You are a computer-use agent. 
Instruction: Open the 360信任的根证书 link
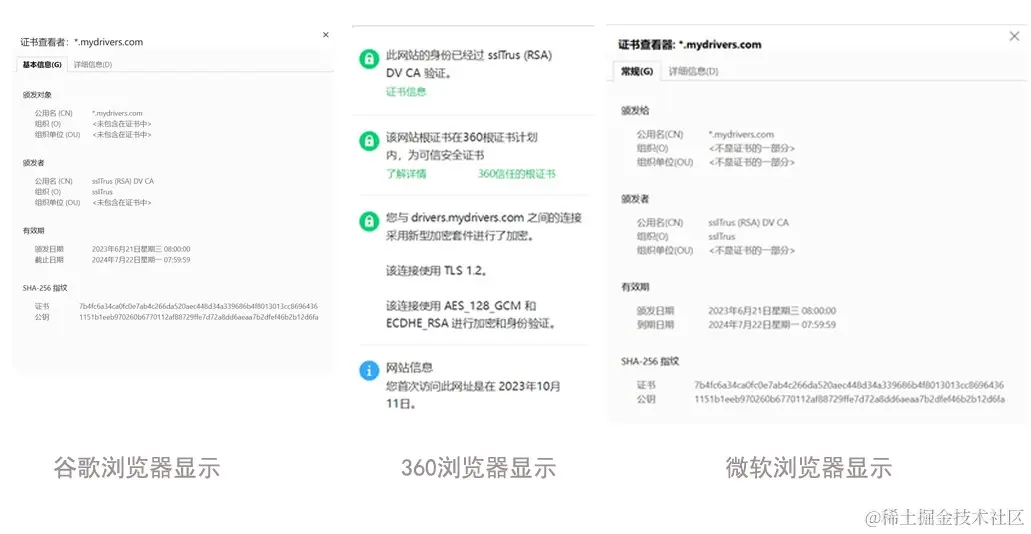click(517, 174)
